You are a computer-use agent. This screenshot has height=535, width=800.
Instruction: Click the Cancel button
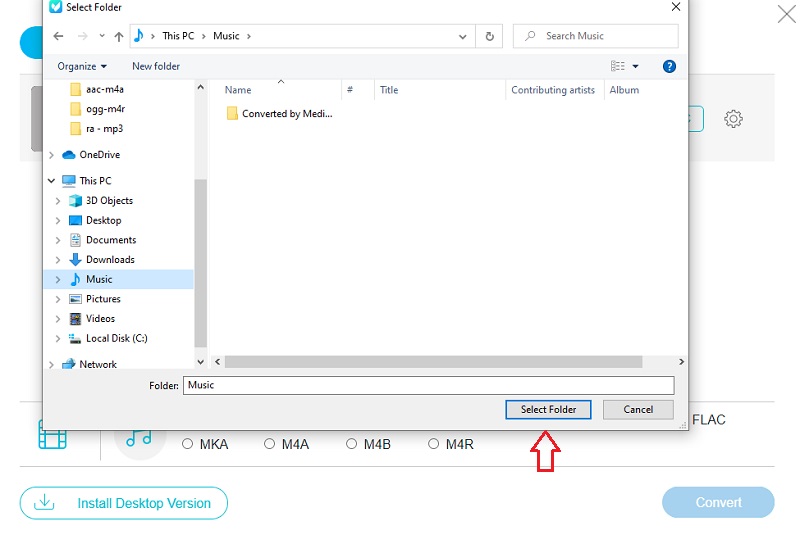tap(638, 409)
